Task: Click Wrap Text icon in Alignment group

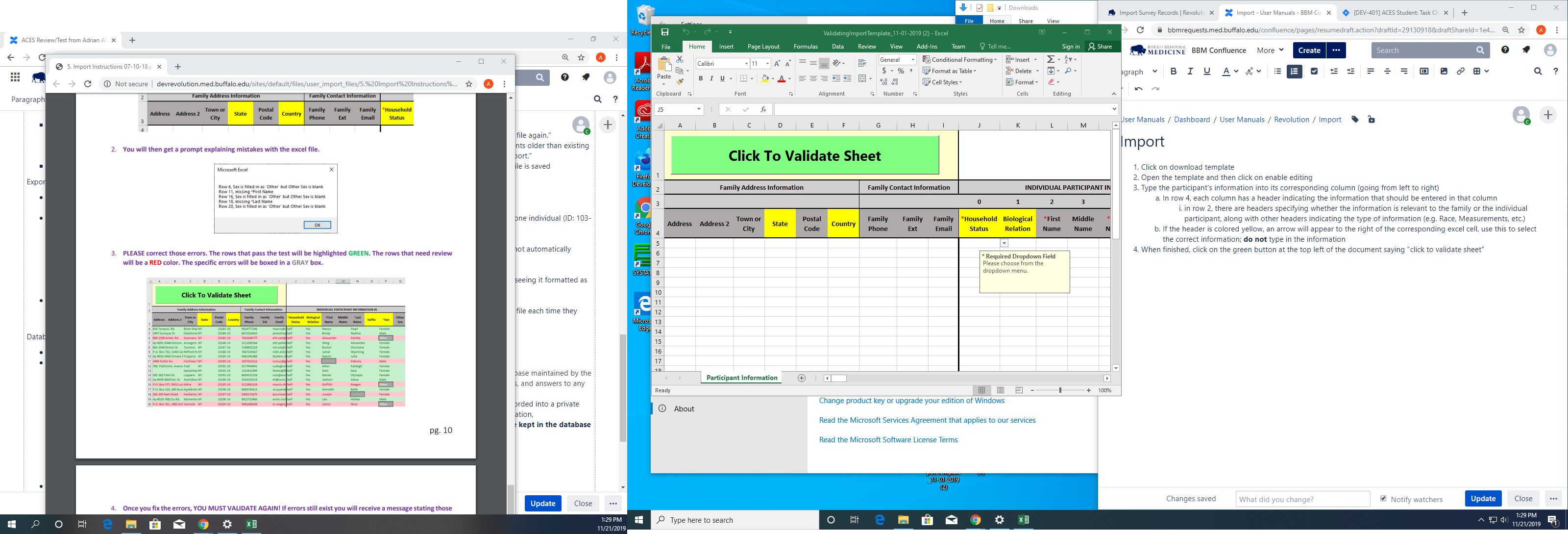Action: (862, 63)
